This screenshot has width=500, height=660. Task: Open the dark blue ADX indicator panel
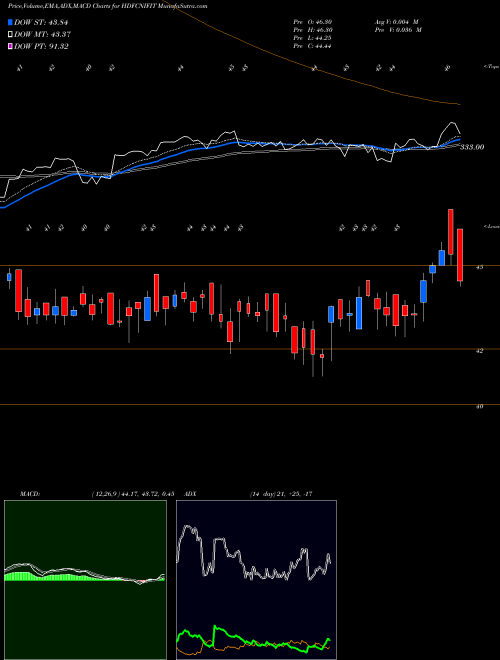(x=256, y=580)
